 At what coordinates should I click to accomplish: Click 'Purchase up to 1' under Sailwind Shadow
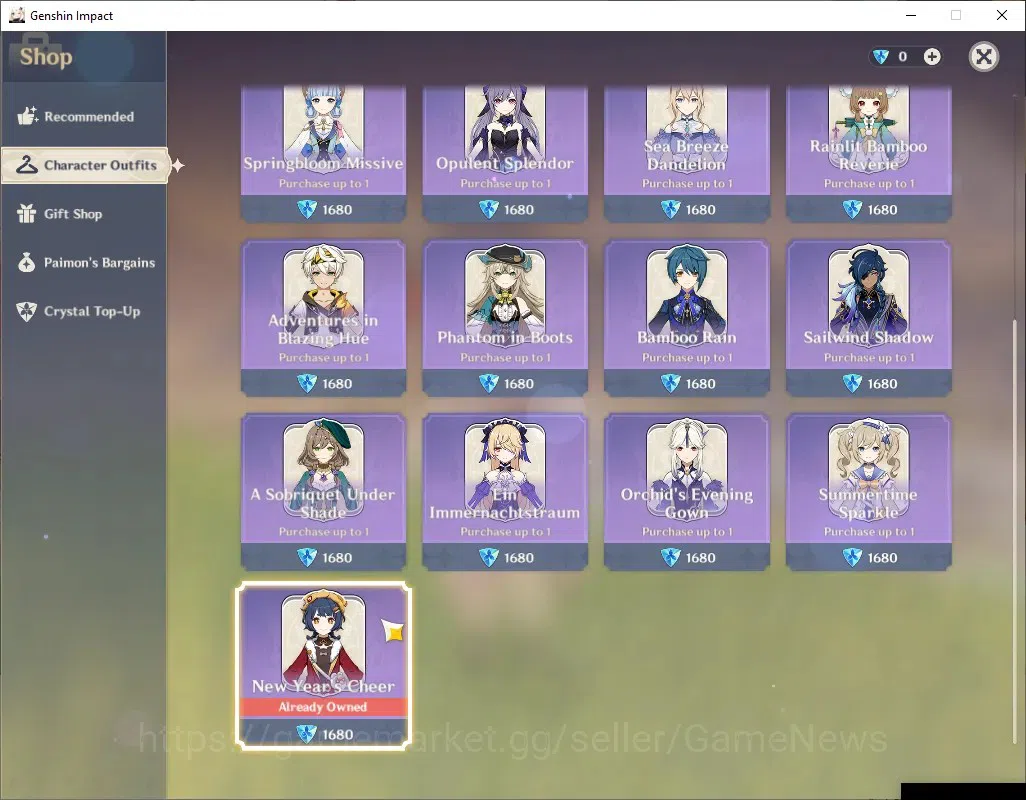click(869, 358)
